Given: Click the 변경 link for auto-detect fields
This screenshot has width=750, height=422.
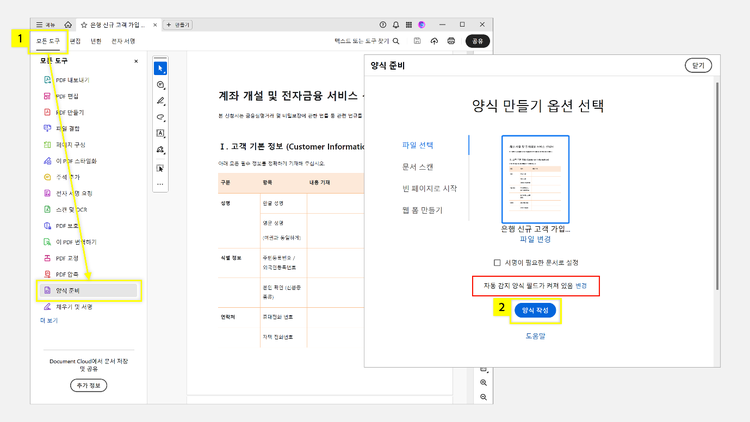Looking at the screenshot, I should [581, 286].
